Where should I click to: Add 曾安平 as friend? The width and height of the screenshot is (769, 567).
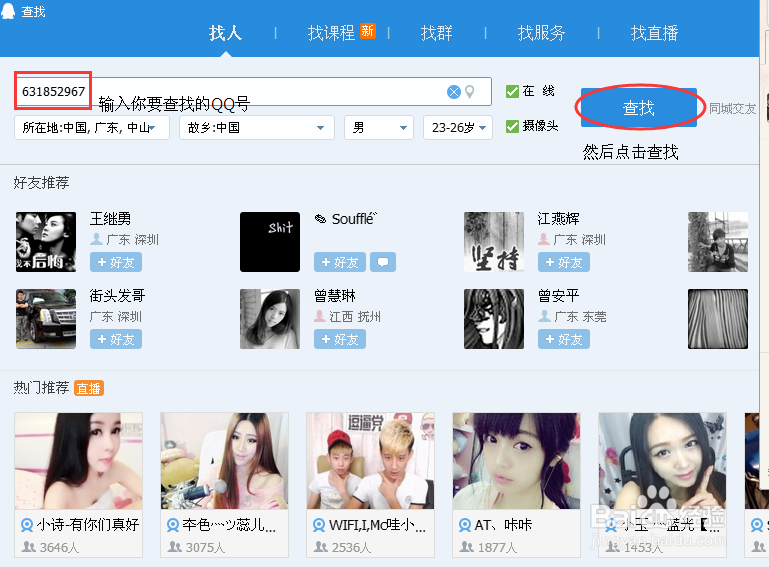tap(564, 339)
